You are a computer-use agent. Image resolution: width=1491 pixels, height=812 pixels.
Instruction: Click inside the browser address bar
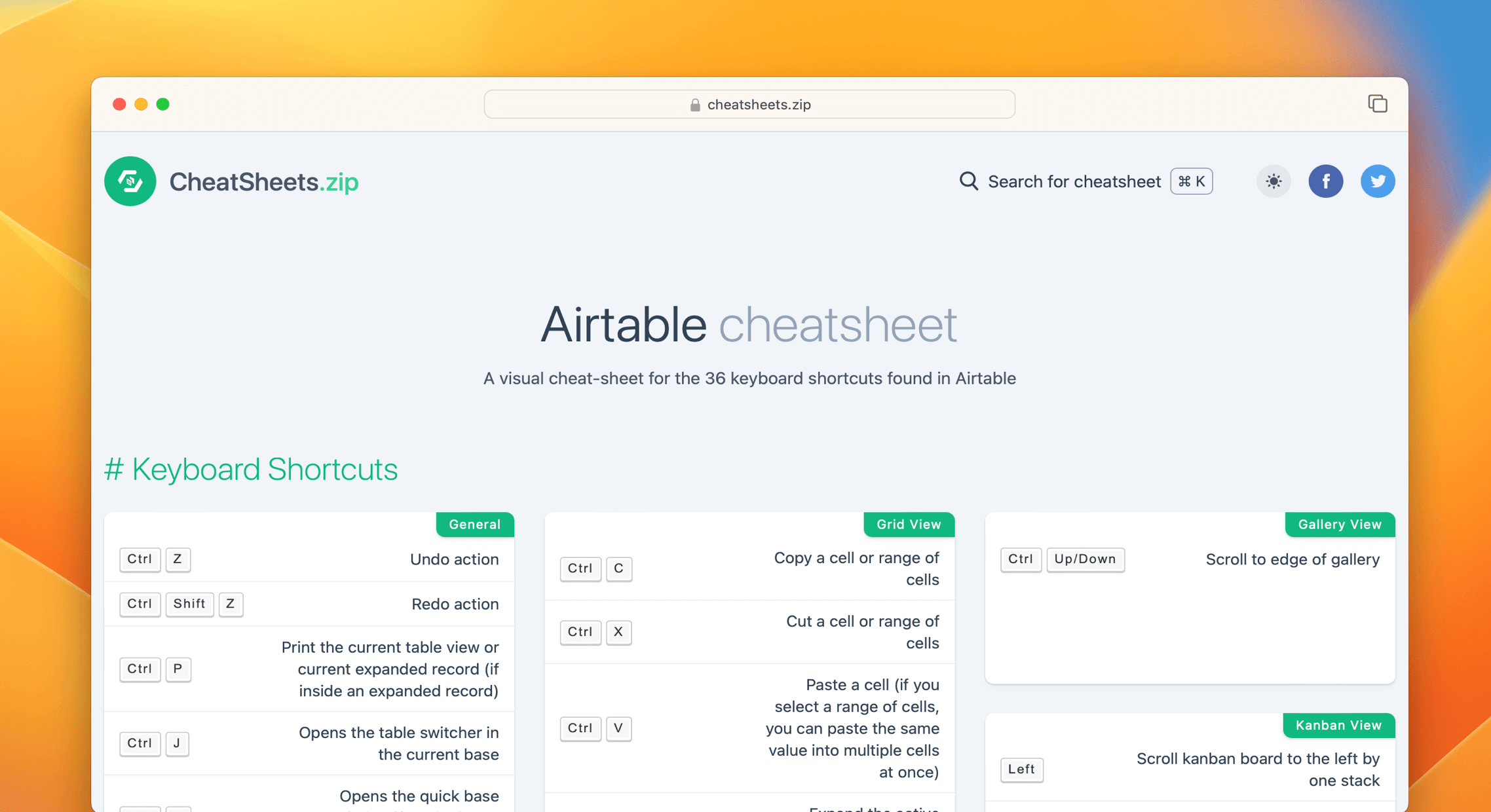(x=749, y=104)
